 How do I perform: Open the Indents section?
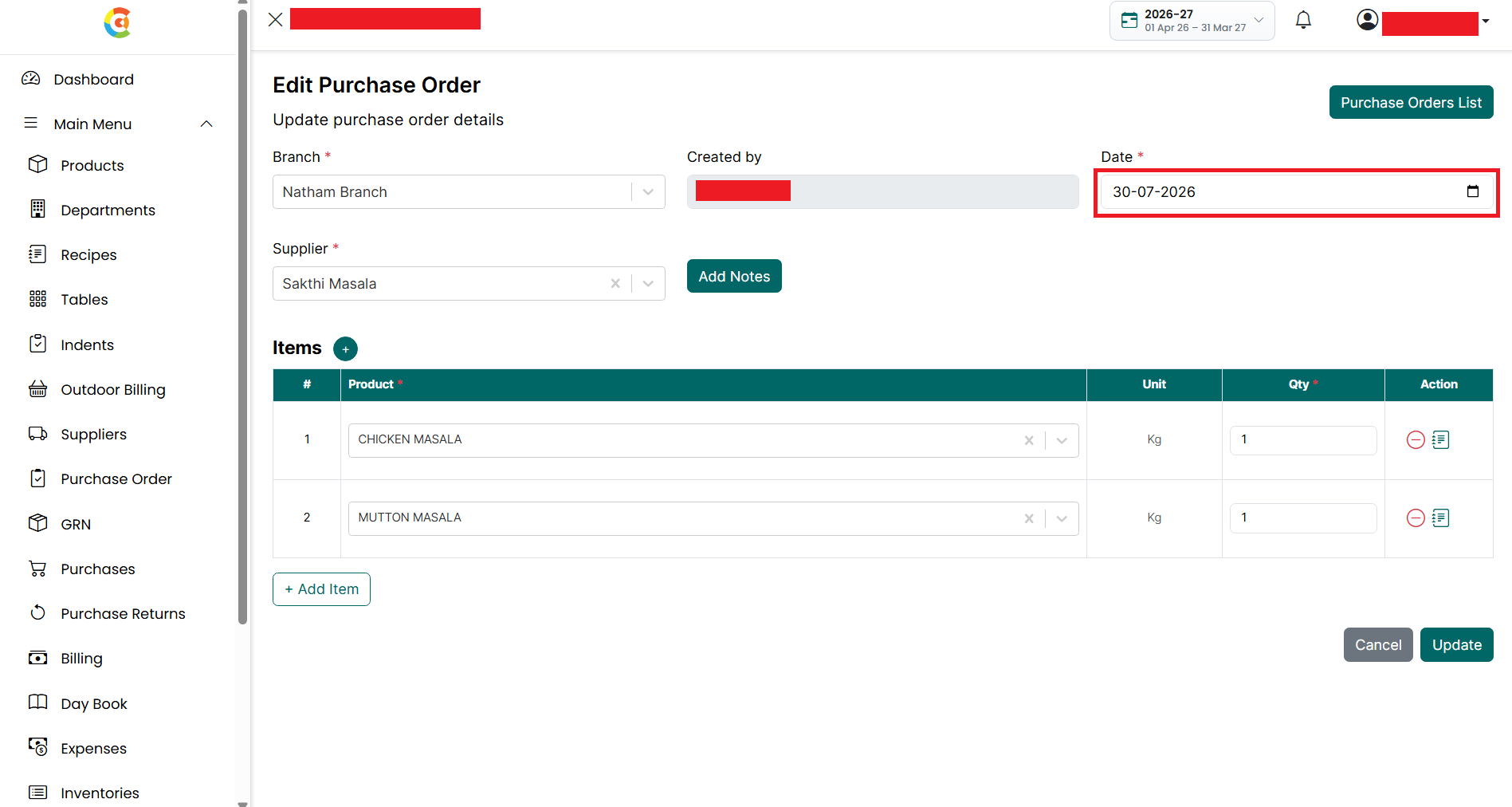(x=87, y=344)
